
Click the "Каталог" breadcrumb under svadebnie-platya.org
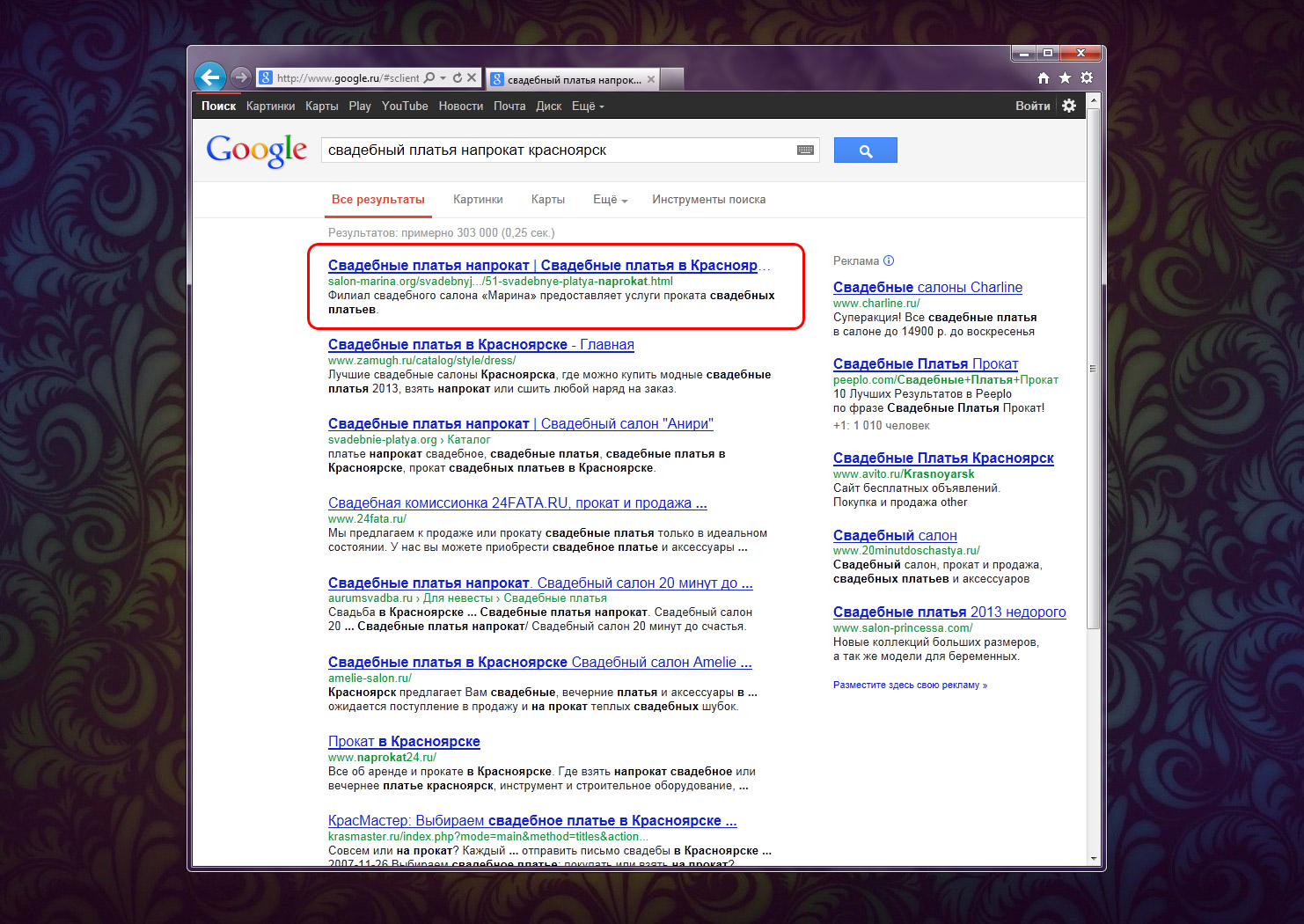[x=469, y=440]
